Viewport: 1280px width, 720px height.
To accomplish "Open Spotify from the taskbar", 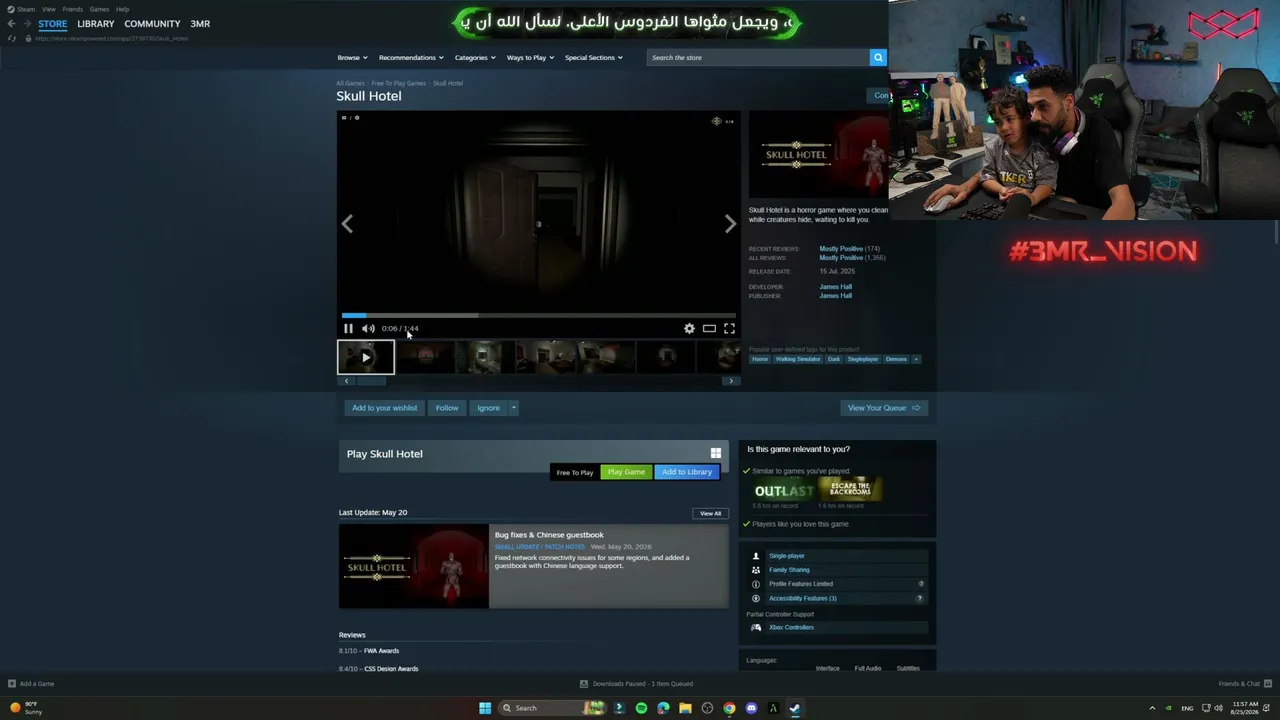I will [641, 708].
